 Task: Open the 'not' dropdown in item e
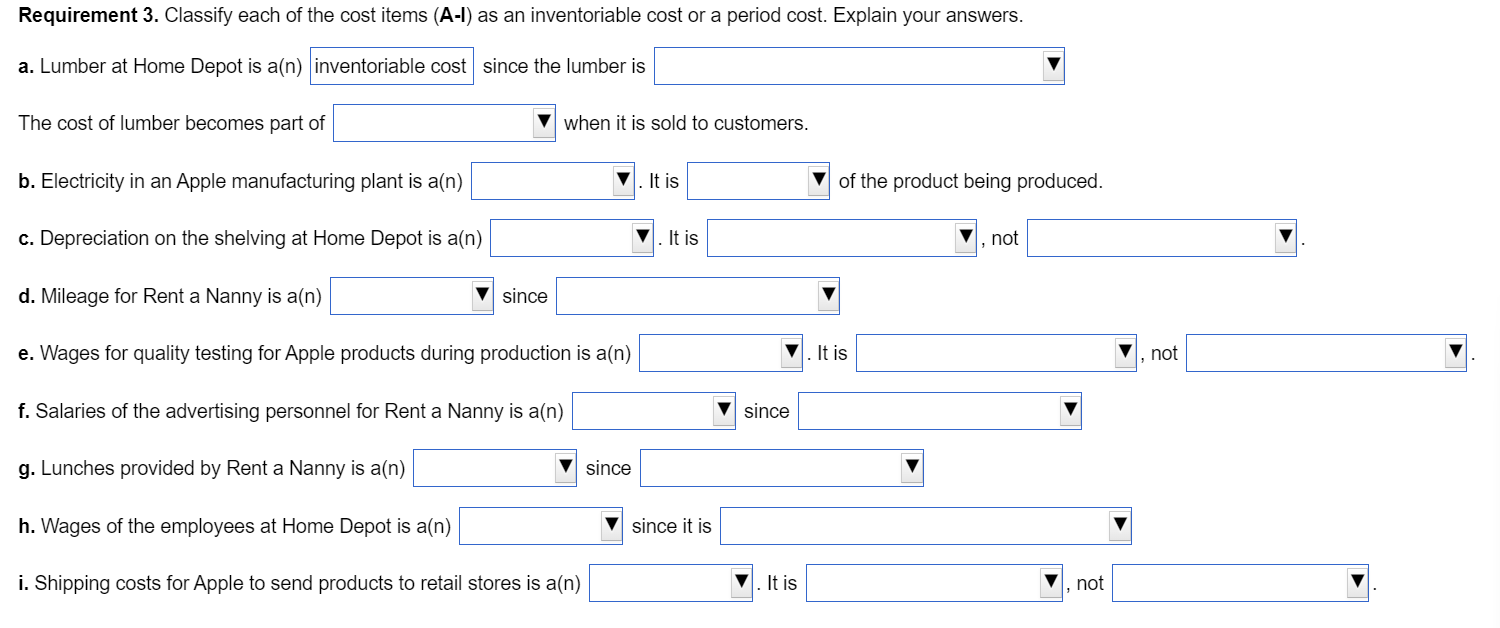[1454, 352]
